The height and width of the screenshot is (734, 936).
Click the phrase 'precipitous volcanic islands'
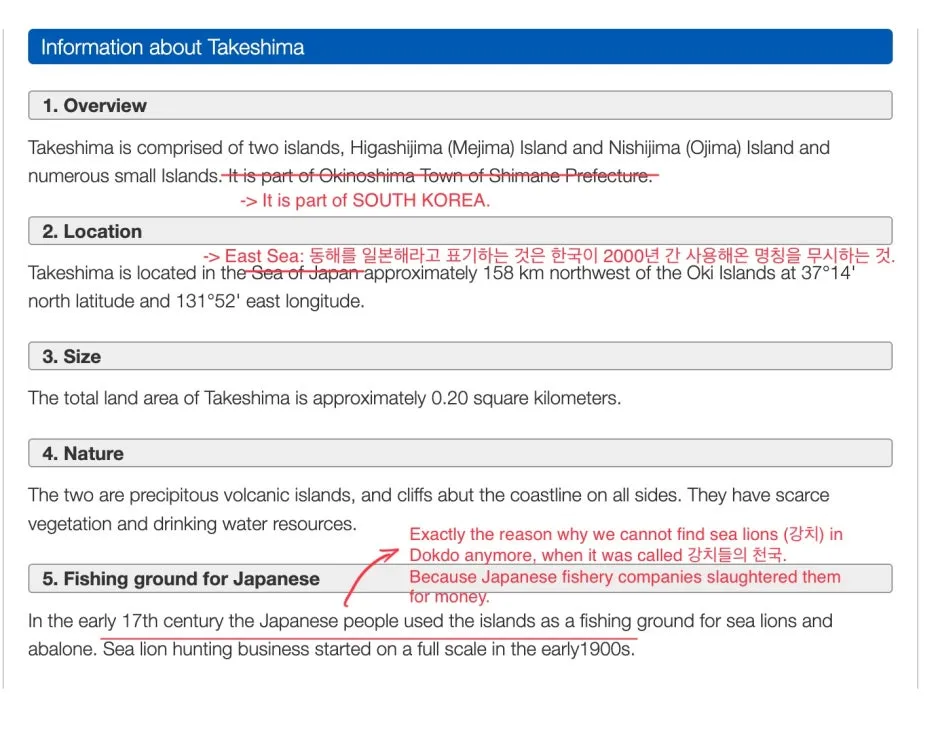pos(242,495)
